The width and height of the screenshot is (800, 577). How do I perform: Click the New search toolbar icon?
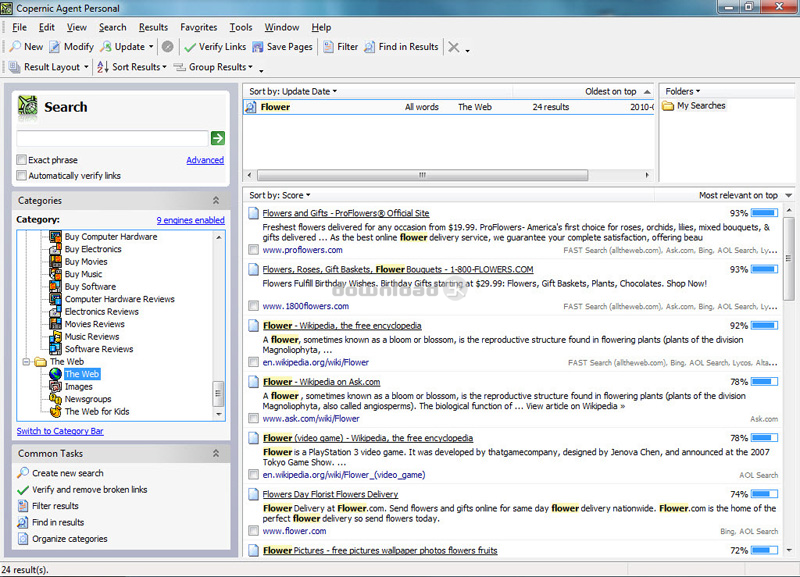(x=15, y=47)
